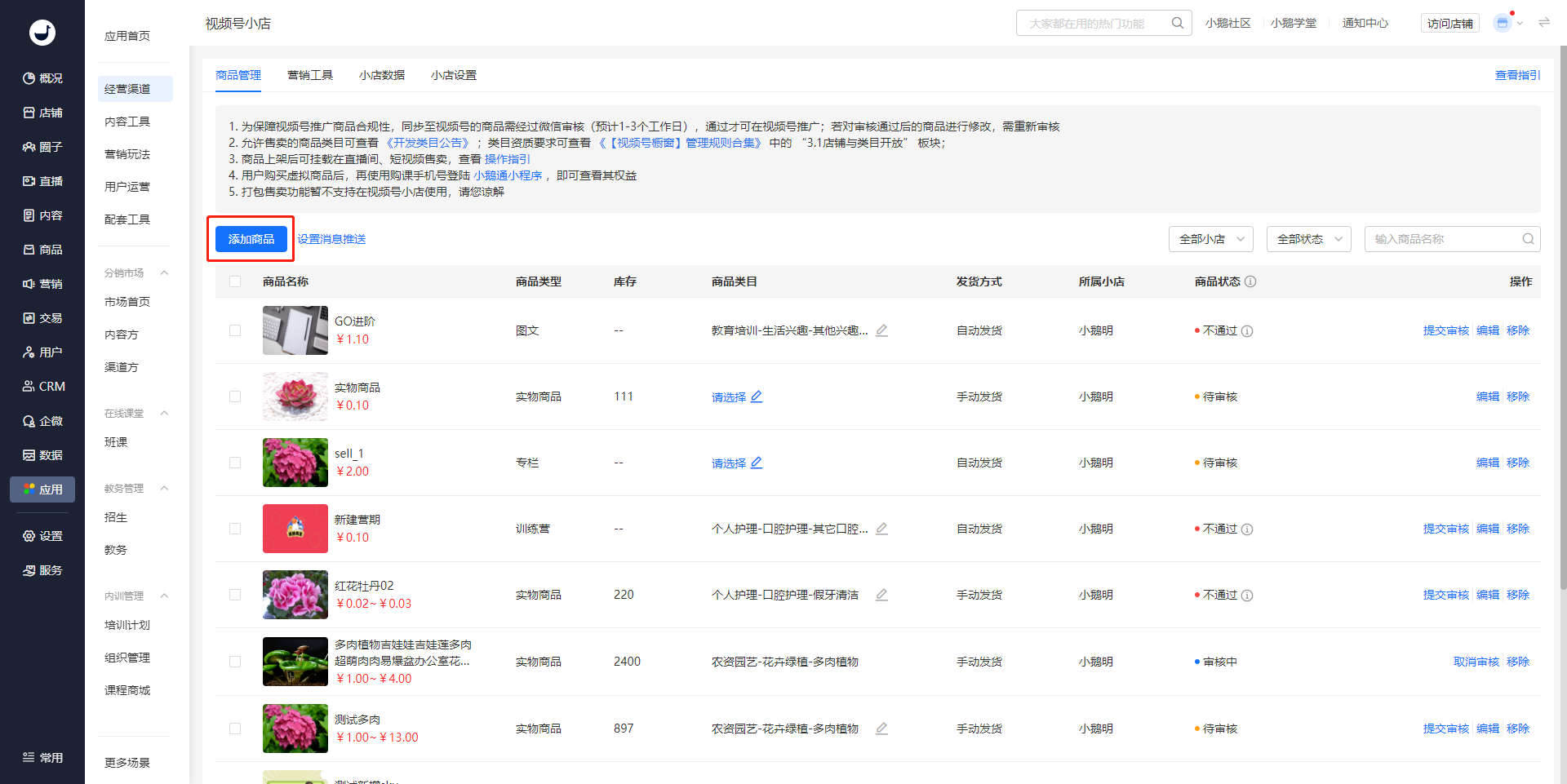Check the 多肉植物吉娃娃 row checkbox

[235, 662]
